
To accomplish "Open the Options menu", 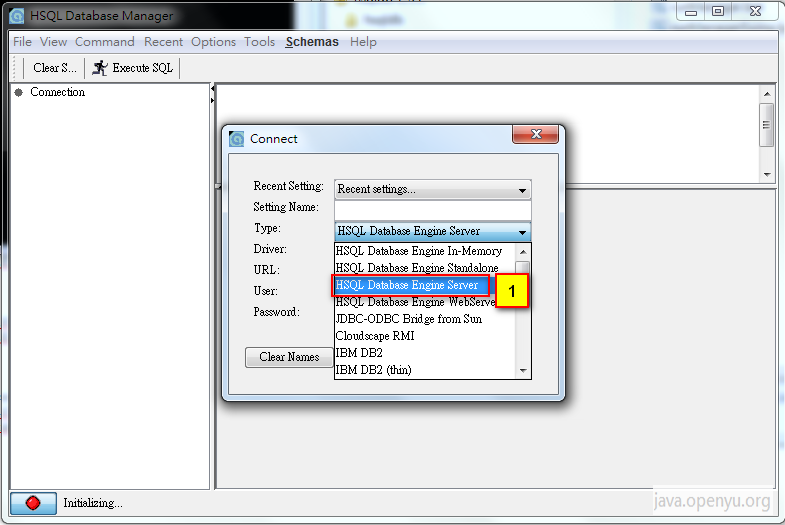I will [x=213, y=42].
